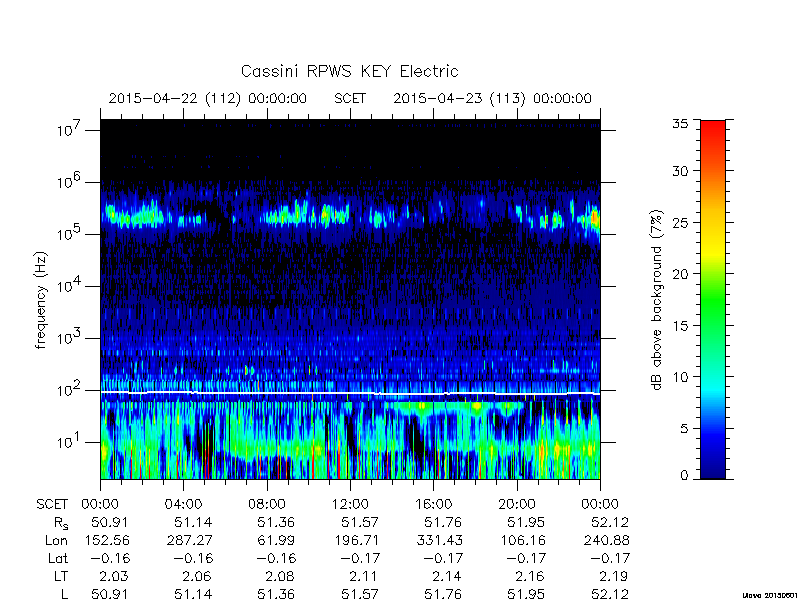Click the longitude value 196.71
The height and width of the screenshot is (600, 800).
click(357, 540)
